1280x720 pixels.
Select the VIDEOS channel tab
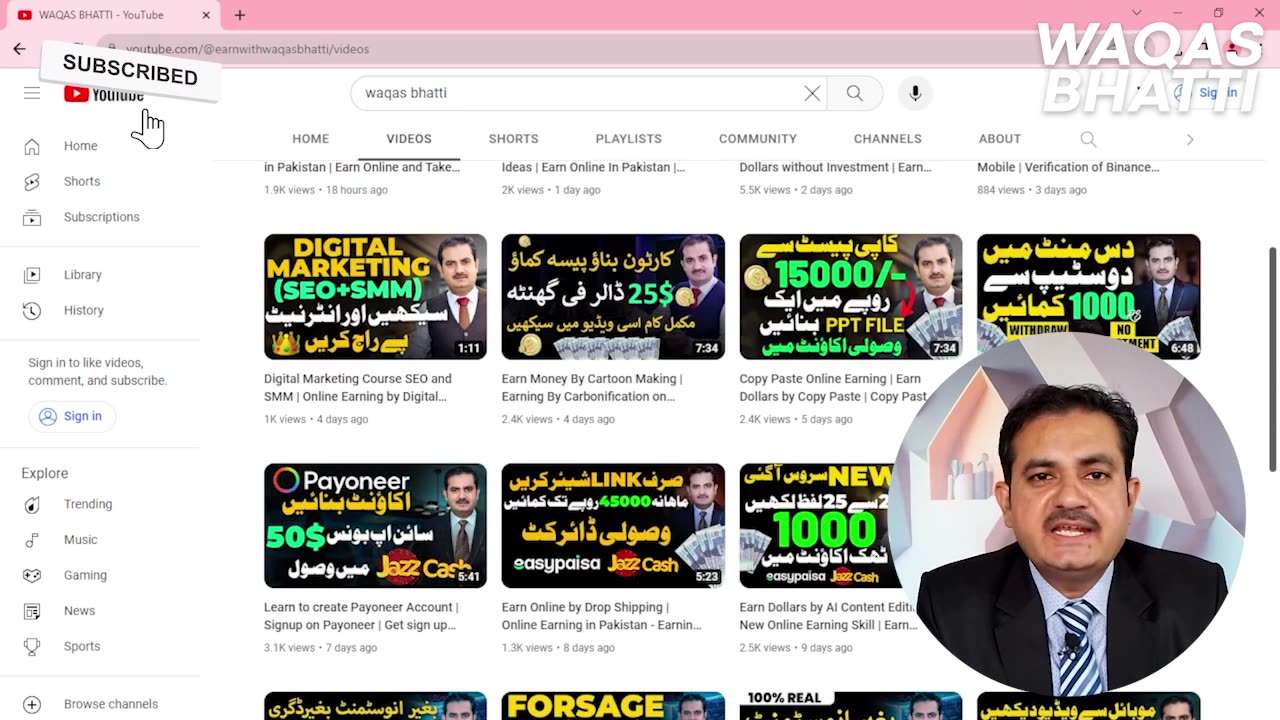tap(409, 139)
